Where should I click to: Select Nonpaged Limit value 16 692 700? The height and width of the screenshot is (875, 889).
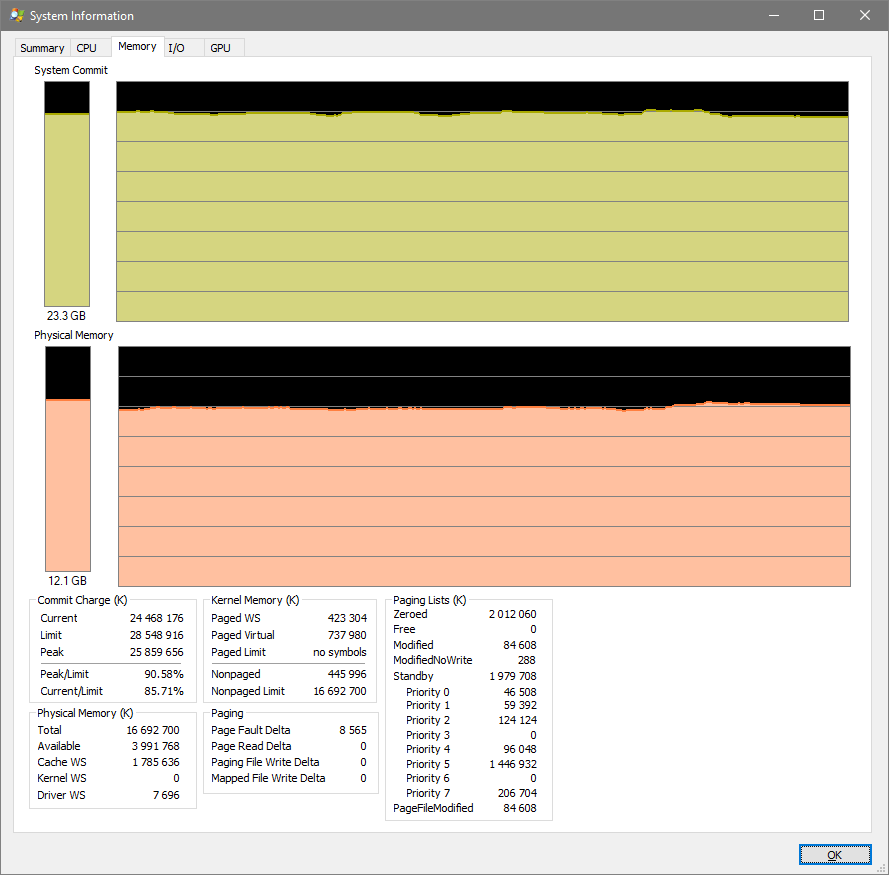coord(340,691)
